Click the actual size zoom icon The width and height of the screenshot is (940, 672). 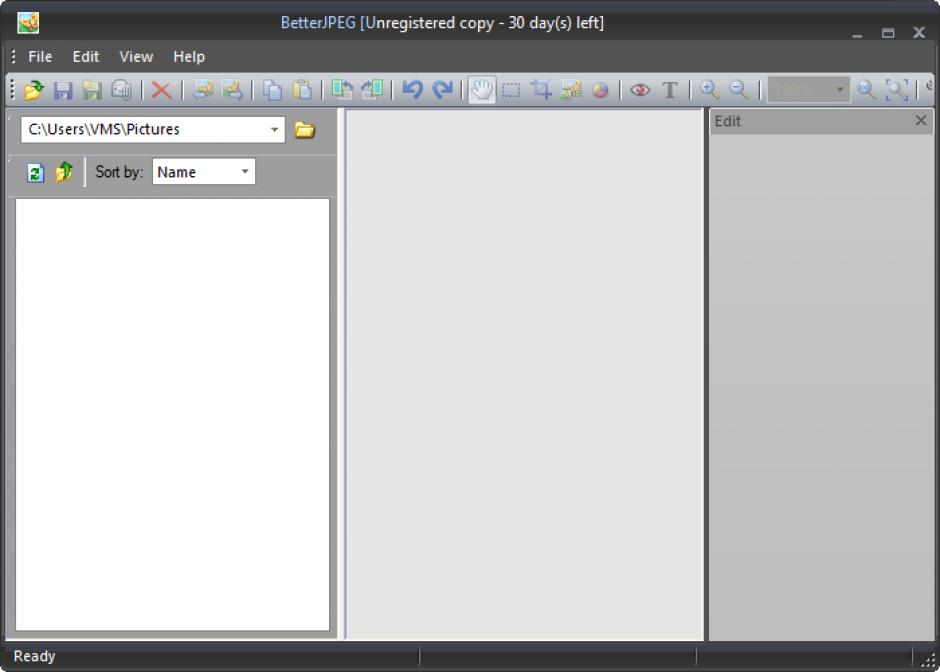point(866,90)
